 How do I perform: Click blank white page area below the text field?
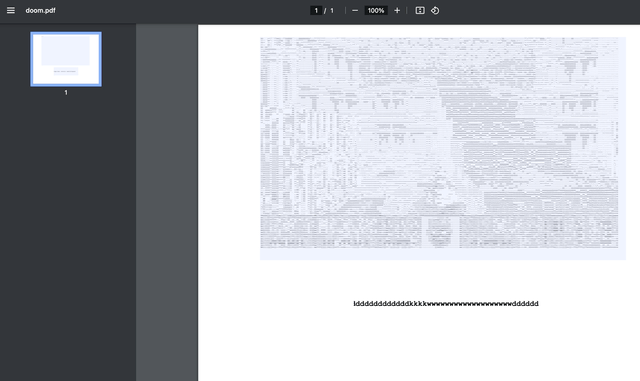(x=419, y=346)
